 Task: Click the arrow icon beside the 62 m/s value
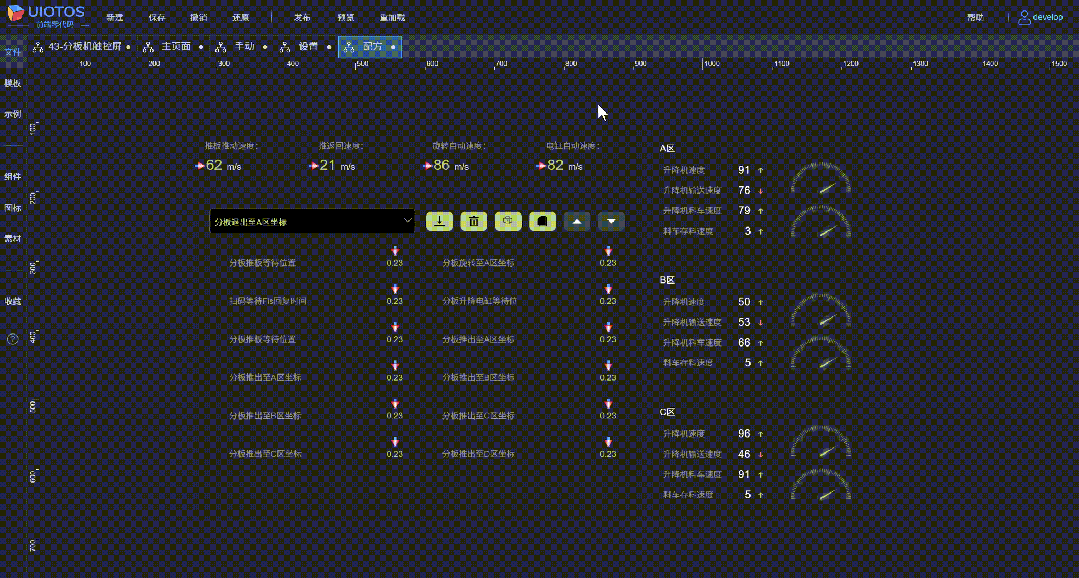coord(200,166)
